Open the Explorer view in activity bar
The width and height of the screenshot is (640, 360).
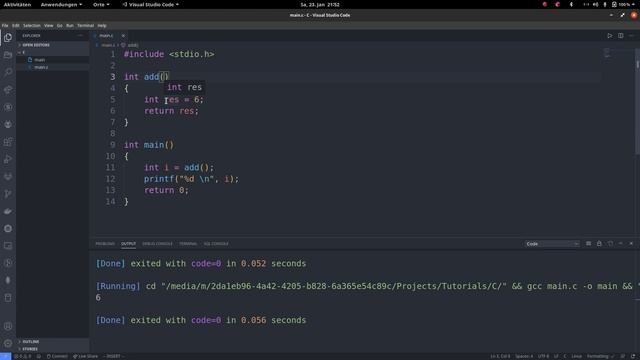pos(8,38)
